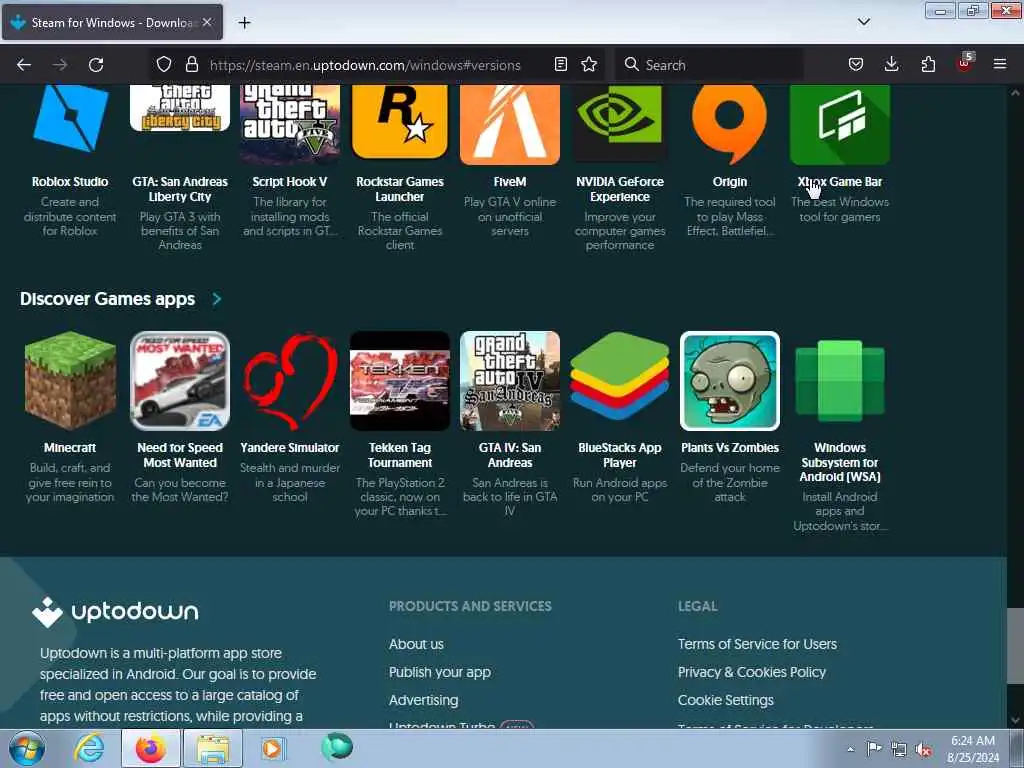Click the page vertical scrollbar thumb
The width and height of the screenshot is (1024, 768).
pyautogui.click(x=1015, y=647)
